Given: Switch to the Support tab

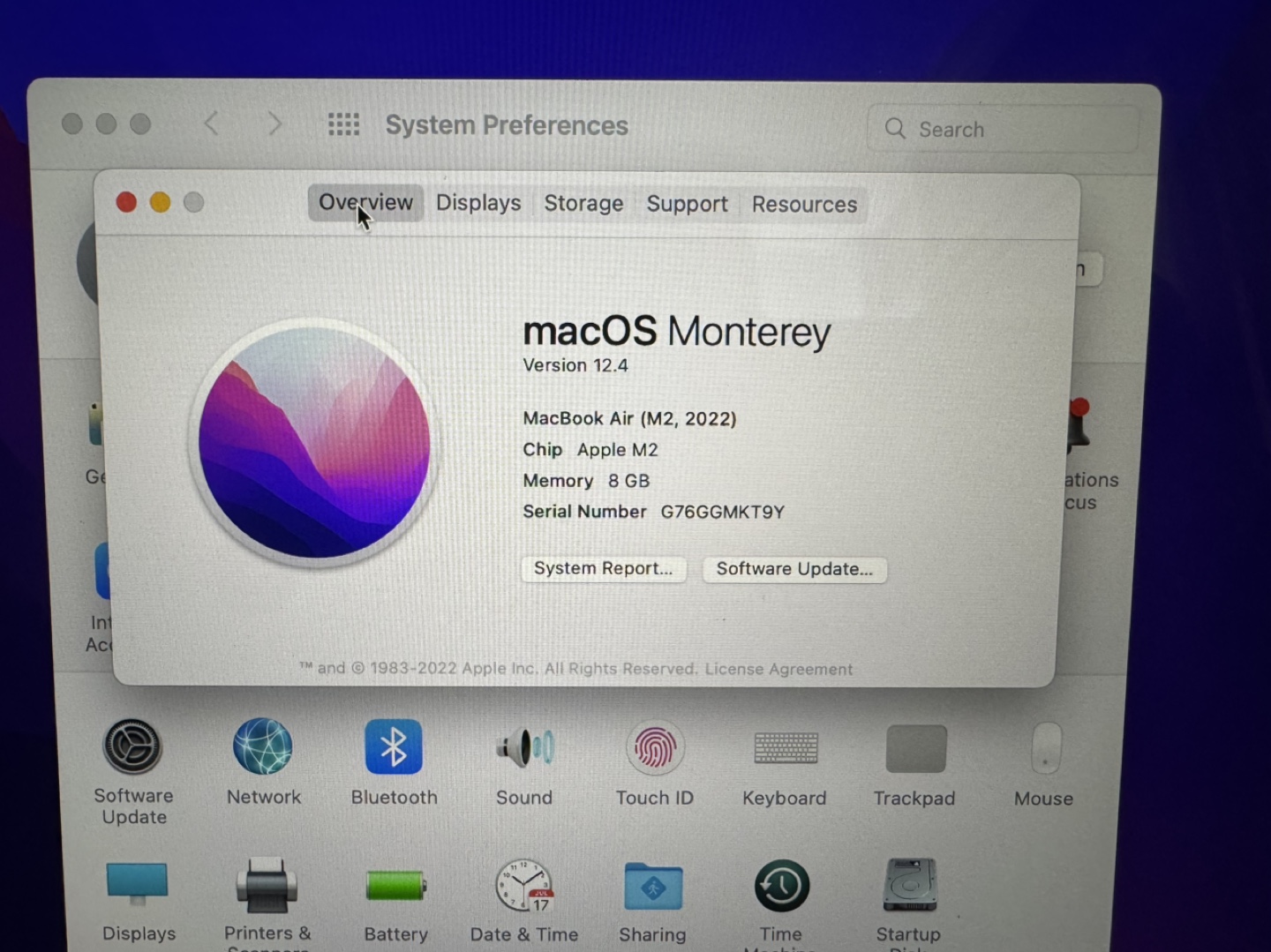Looking at the screenshot, I should [x=687, y=204].
